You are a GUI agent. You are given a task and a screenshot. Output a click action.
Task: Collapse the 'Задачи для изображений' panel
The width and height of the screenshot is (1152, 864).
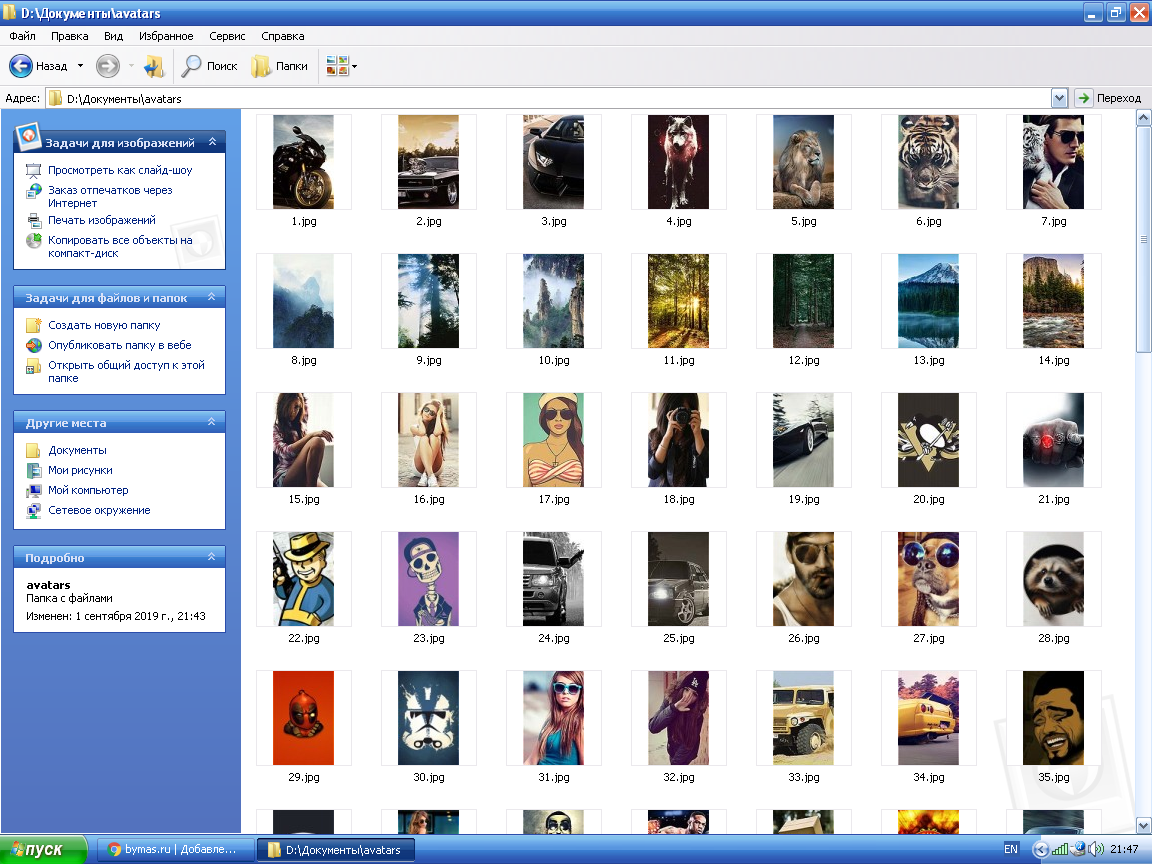coord(212,143)
